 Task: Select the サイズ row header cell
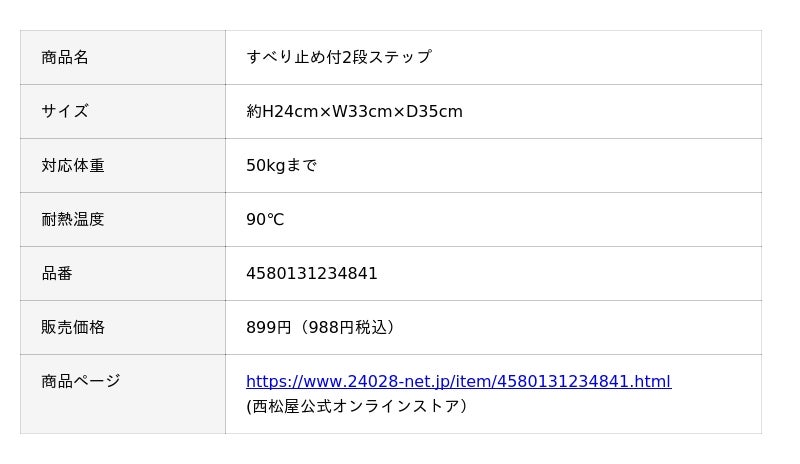(65, 111)
